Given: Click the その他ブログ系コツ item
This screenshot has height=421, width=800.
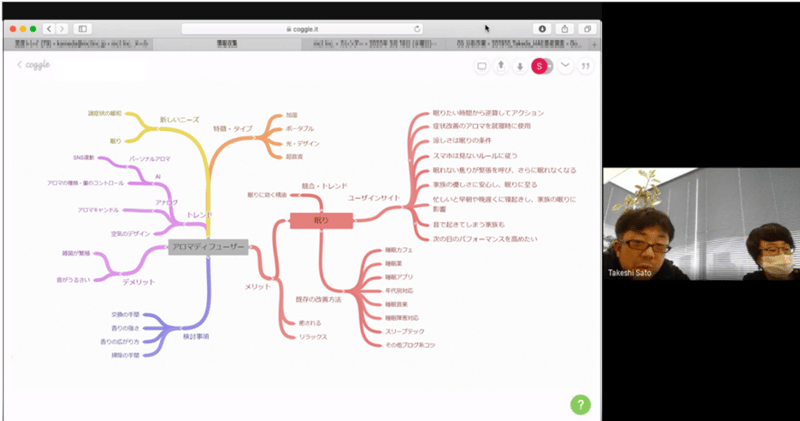Looking at the screenshot, I should [410, 345].
